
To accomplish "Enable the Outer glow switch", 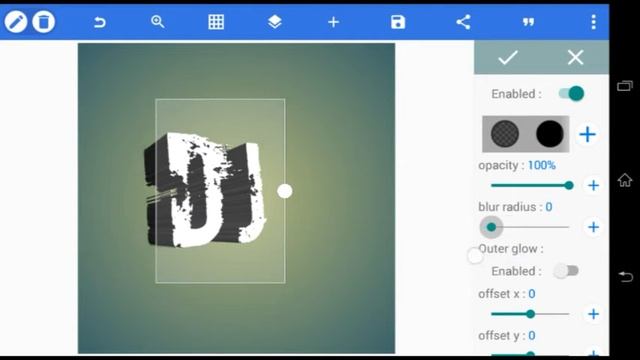I will pyautogui.click(x=567, y=271).
